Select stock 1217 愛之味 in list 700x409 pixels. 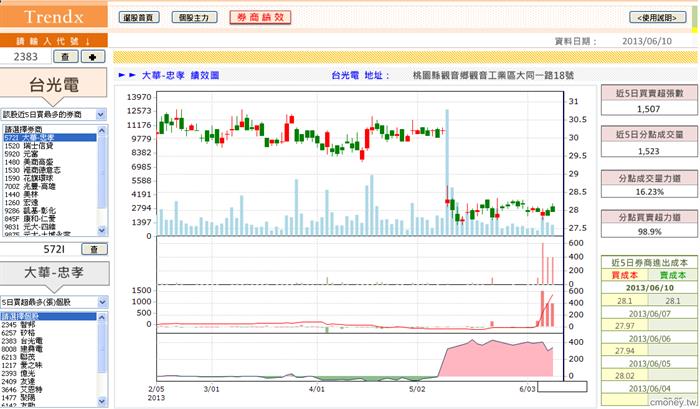[x=48, y=365]
